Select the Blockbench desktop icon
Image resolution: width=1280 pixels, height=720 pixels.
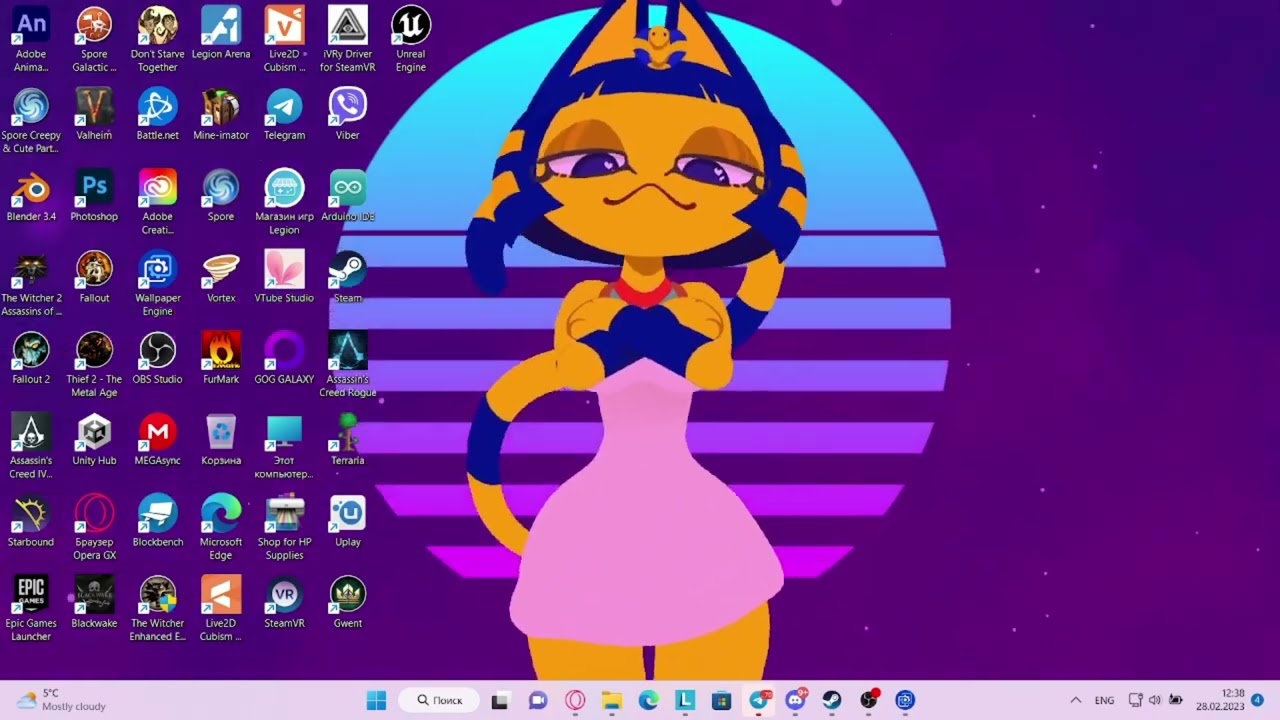tap(158, 522)
